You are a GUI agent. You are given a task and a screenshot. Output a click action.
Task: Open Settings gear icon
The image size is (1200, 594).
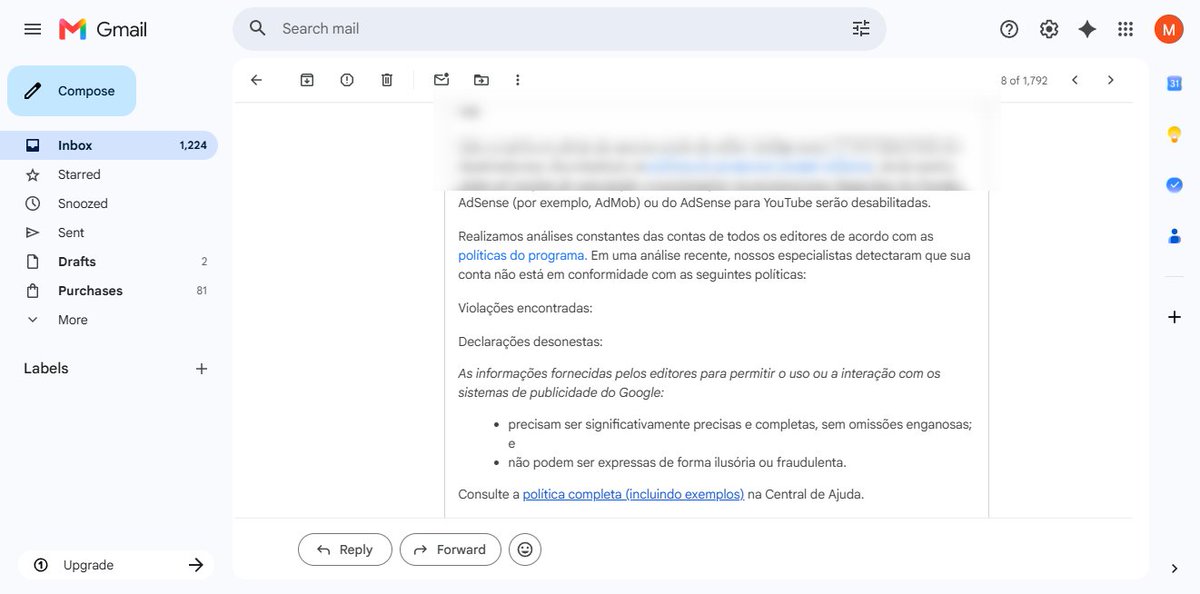point(1049,29)
